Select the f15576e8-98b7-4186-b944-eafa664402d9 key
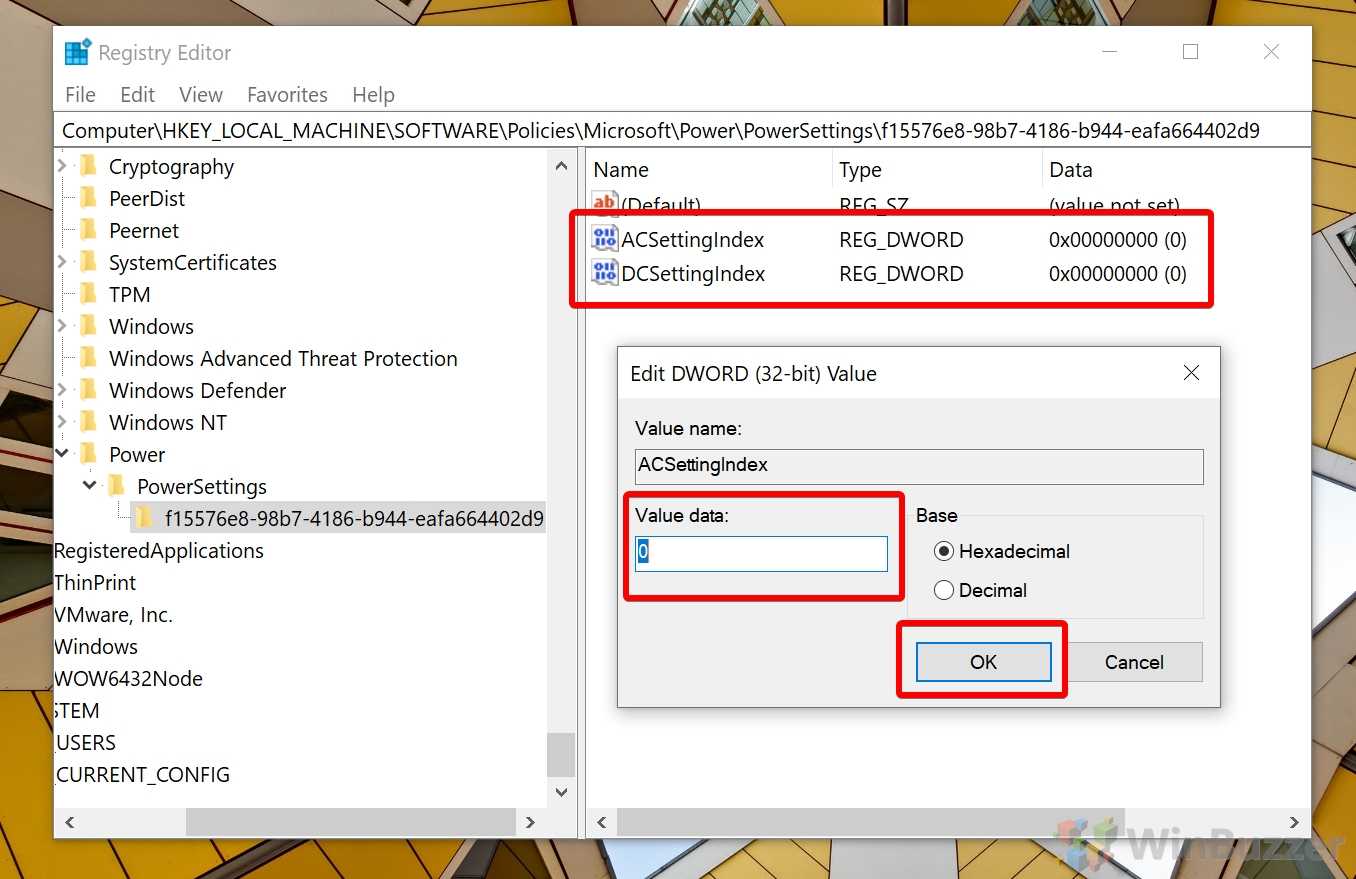1356x879 pixels. [354, 518]
